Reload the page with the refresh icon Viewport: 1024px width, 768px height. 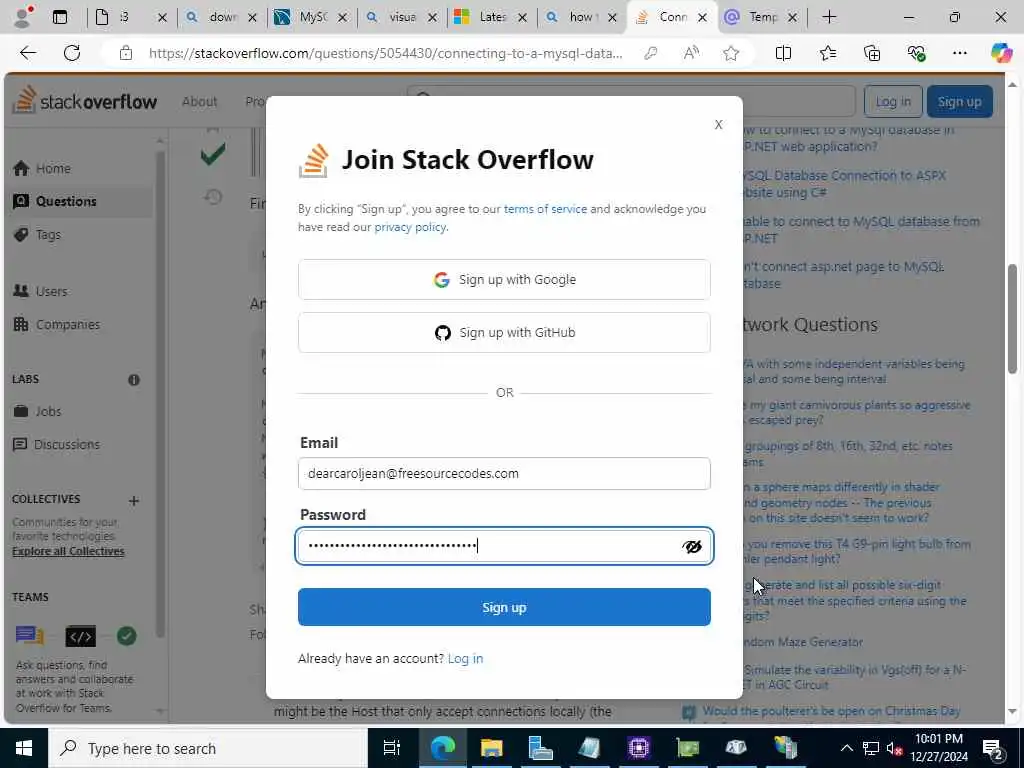pyautogui.click(x=72, y=53)
